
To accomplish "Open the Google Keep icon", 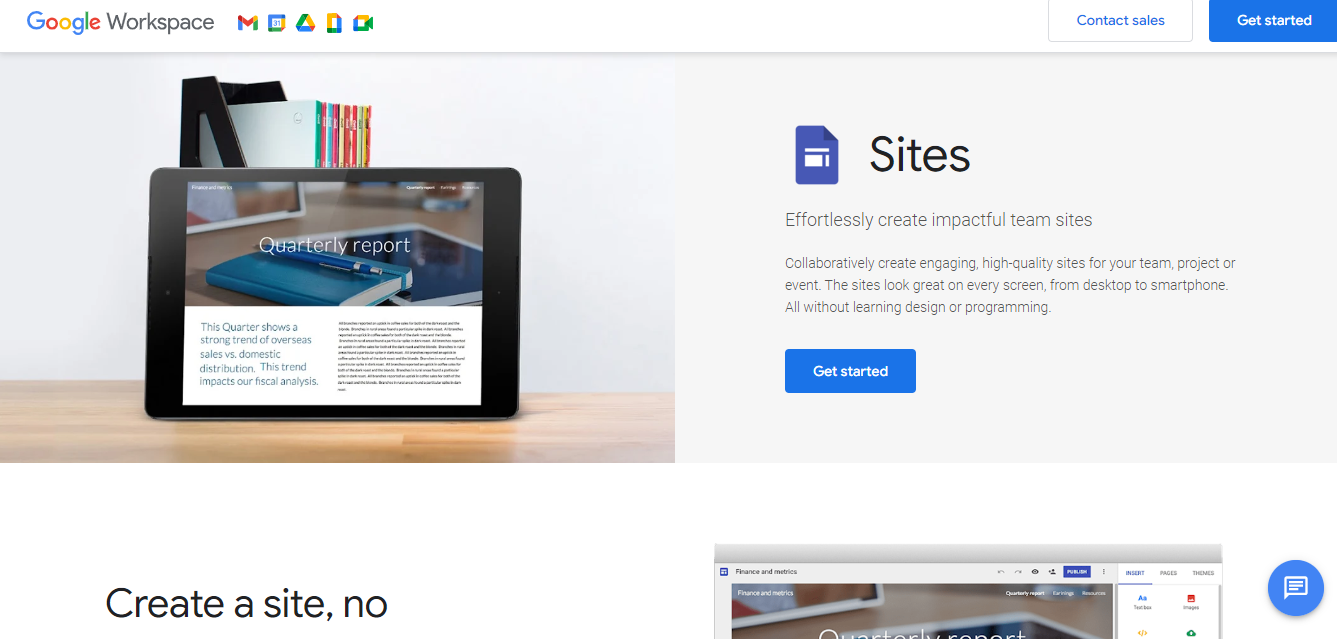I will pos(334,23).
